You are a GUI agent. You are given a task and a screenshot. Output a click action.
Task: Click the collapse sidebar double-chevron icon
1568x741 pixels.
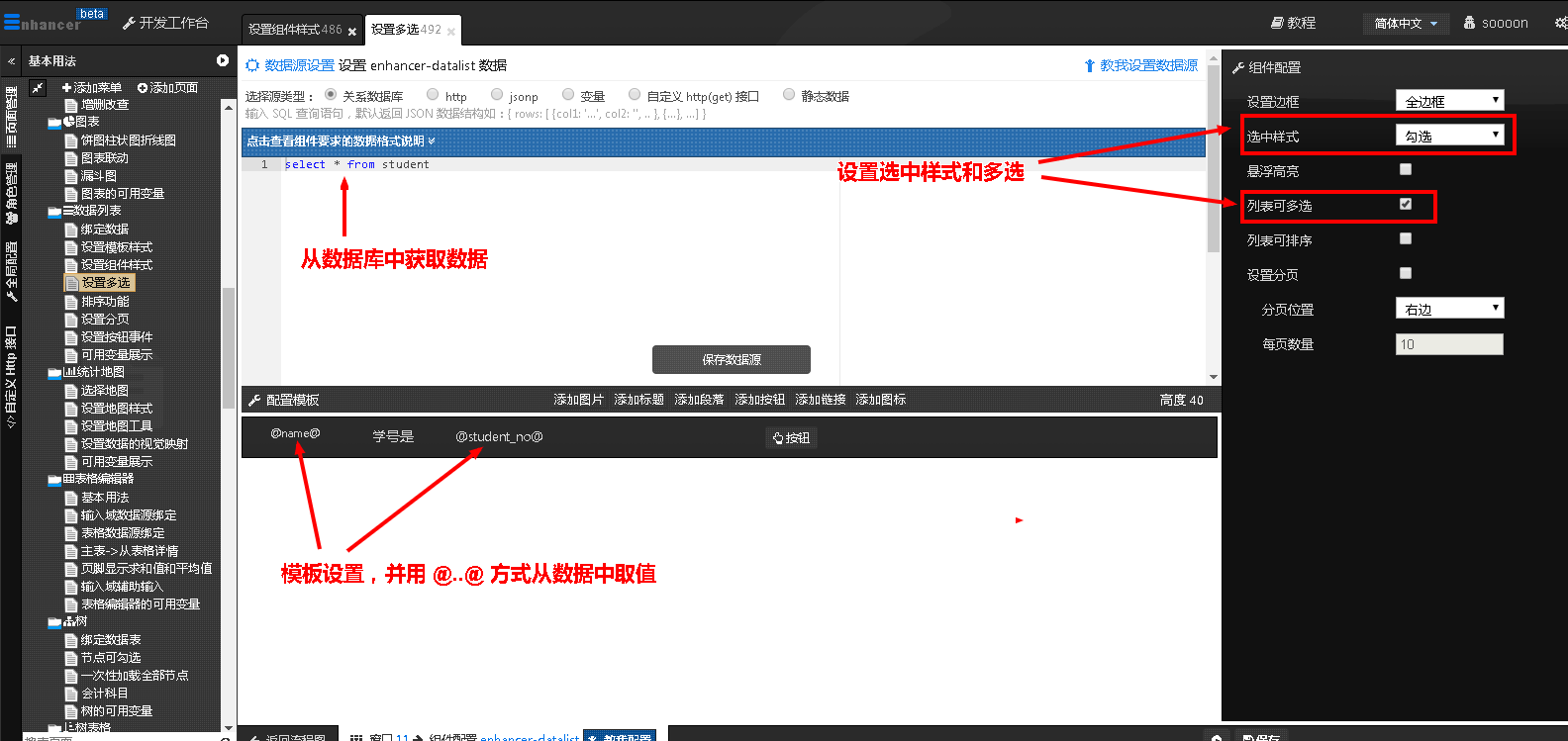[x=11, y=61]
